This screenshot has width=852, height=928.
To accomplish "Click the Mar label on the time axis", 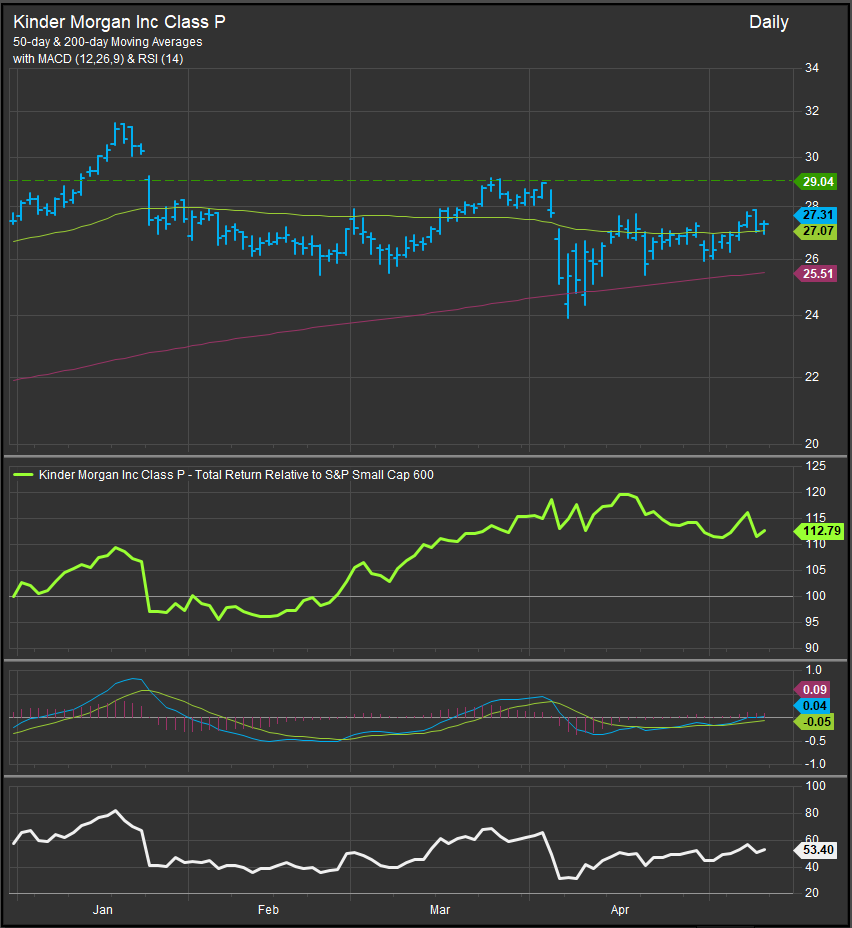I will coord(440,910).
